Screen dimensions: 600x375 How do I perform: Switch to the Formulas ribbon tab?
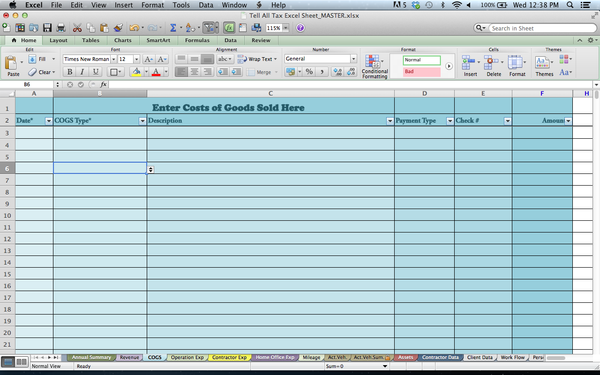(x=197, y=40)
